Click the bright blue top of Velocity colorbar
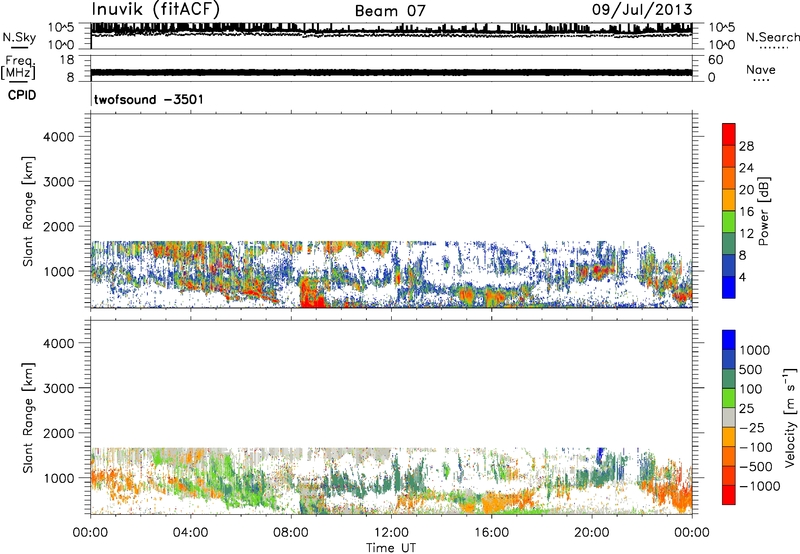This screenshot has width=800, height=554. pos(729,340)
